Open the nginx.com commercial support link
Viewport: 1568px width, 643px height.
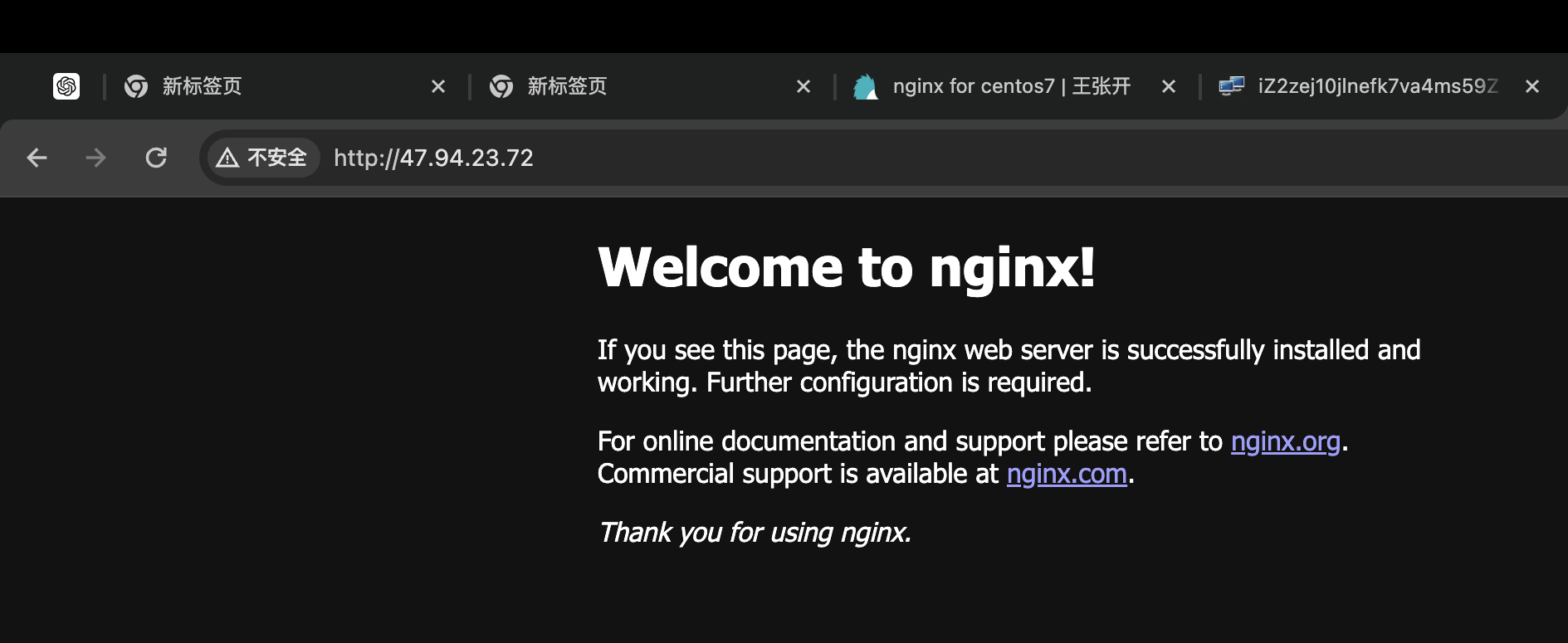pyautogui.click(x=1067, y=475)
